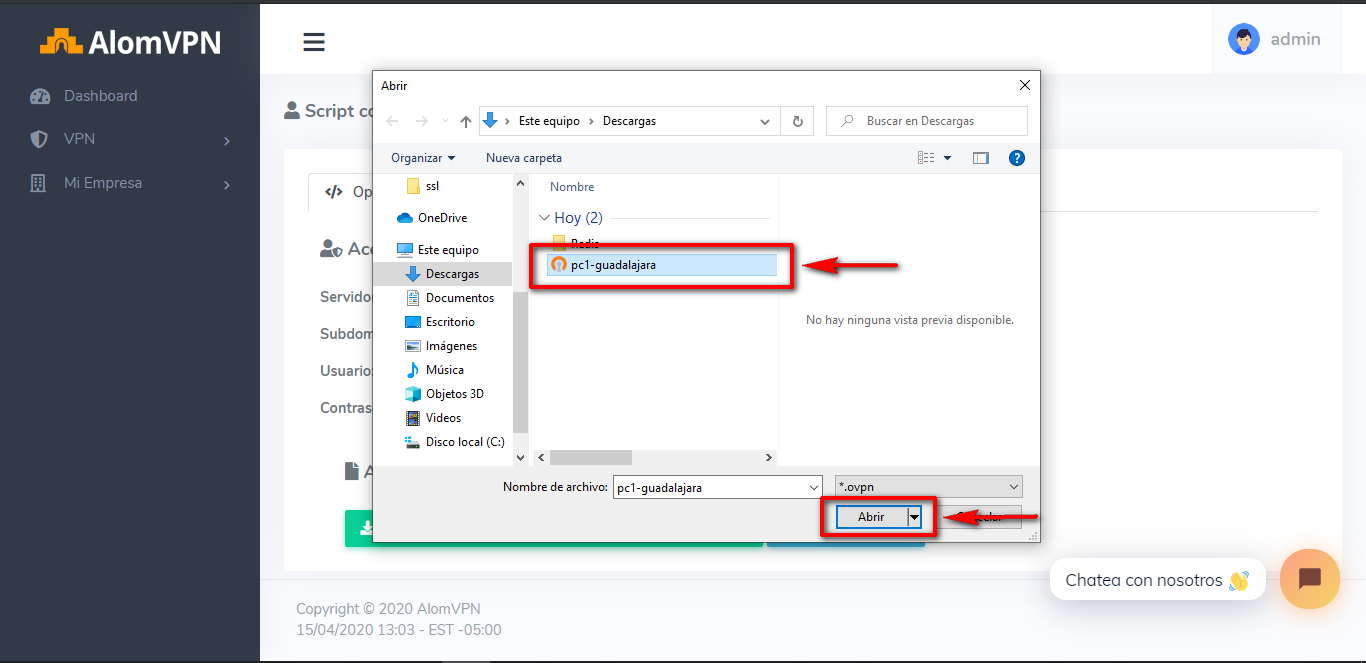Click the refresh button in address bar
The height and width of the screenshot is (663, 1366).
pos(797,121)
